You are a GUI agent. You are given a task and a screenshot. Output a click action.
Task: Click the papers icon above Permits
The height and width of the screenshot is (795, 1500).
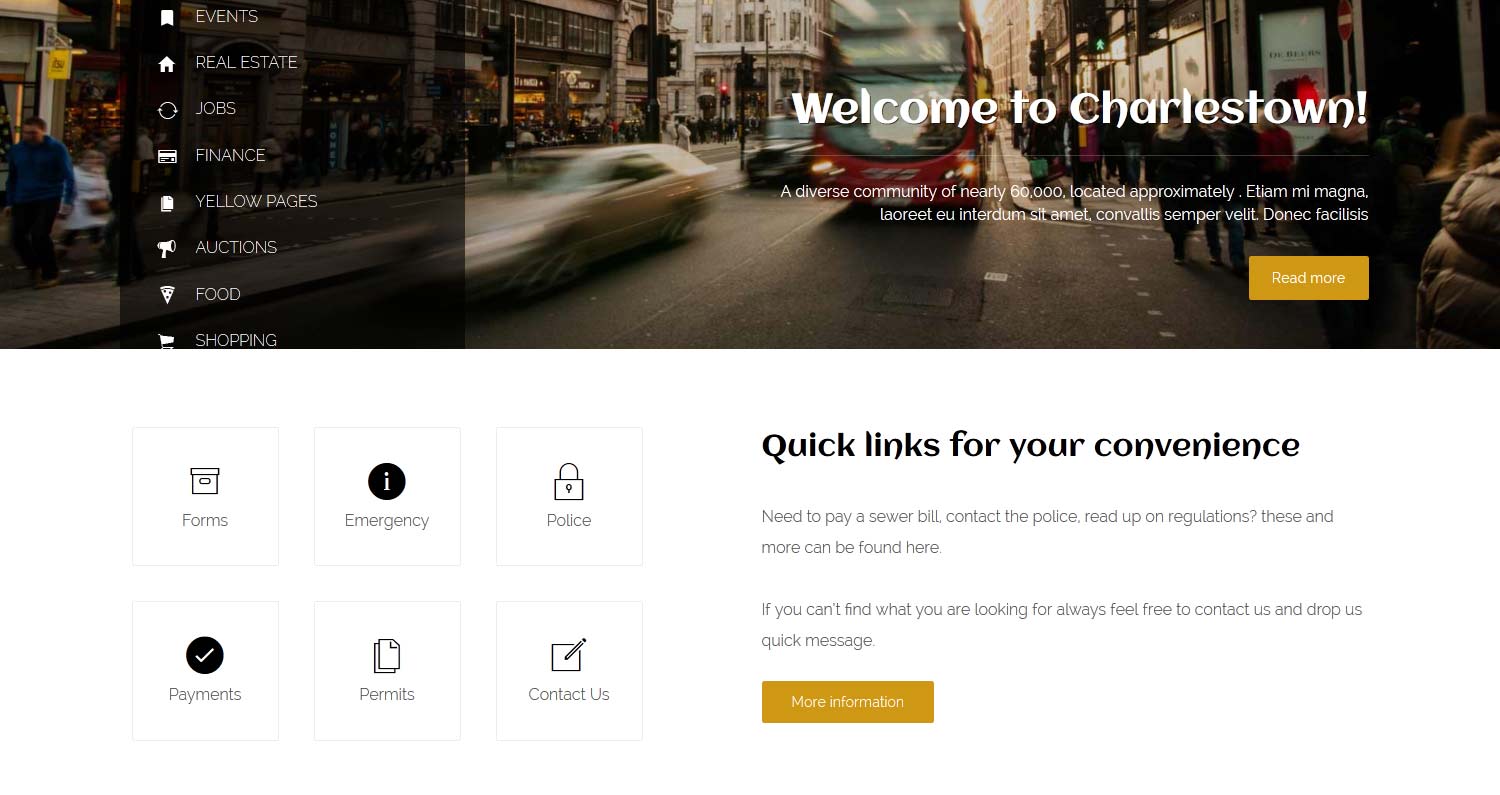click(387, 656)
